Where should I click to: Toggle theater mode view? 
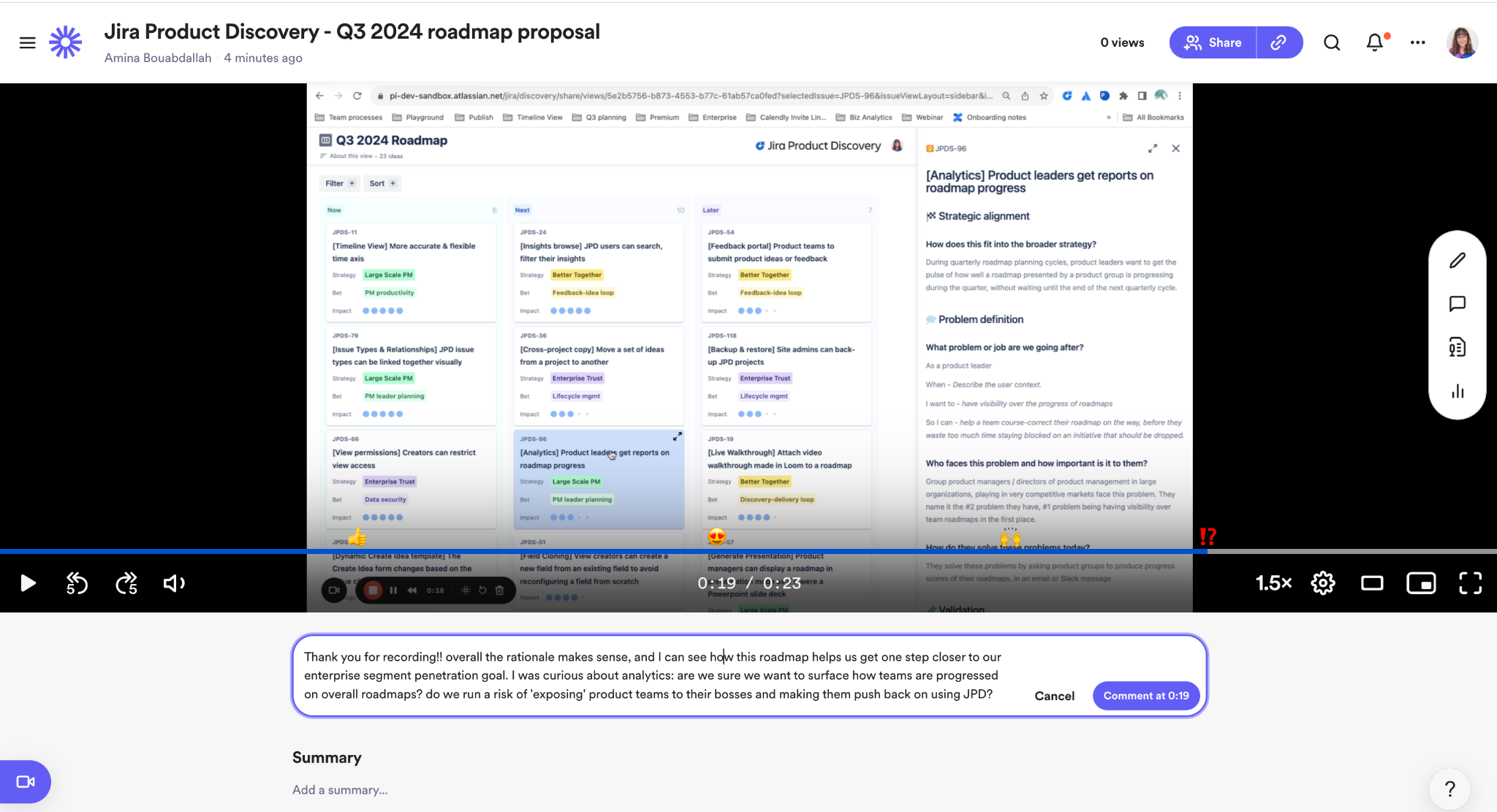click(1372, 583)
